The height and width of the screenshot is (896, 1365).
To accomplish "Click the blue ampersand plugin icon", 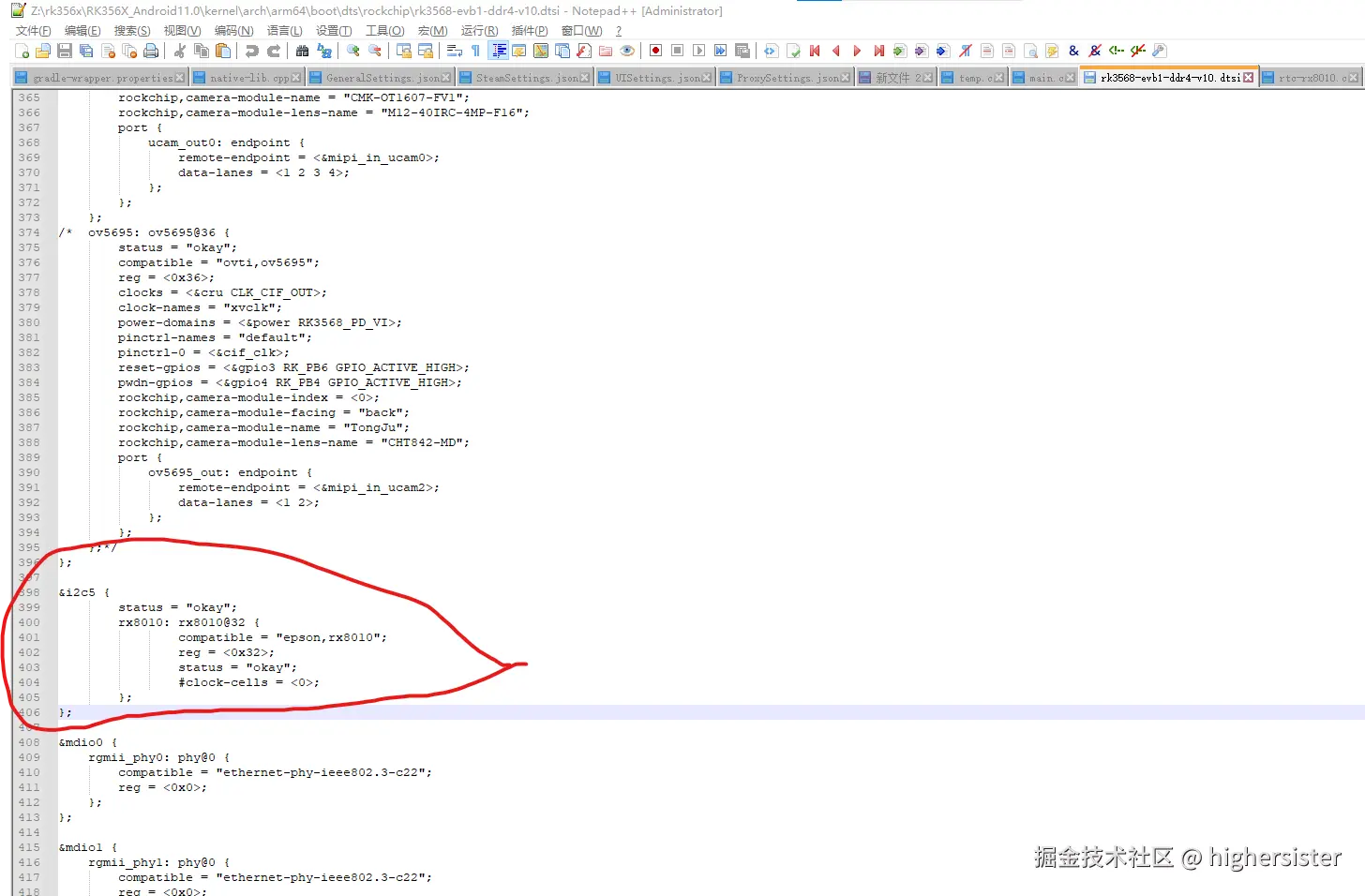I will 1073,51.
